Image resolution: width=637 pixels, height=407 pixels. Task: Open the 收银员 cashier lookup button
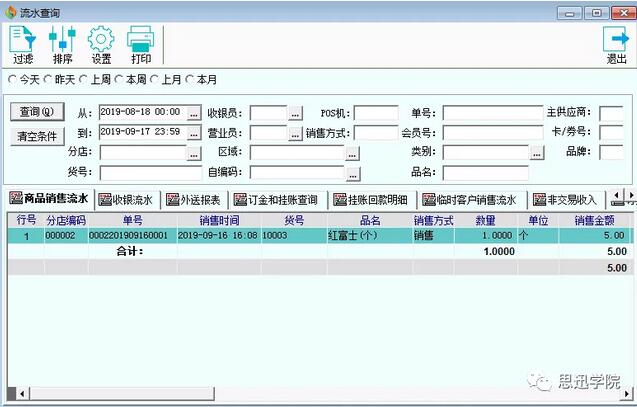click(295, 113)
